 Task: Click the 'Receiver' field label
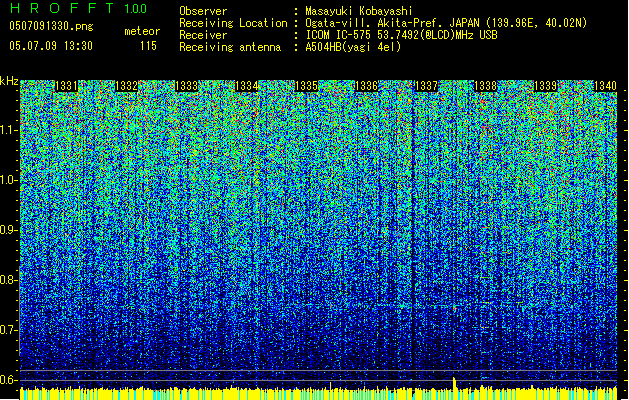[203, 35]
